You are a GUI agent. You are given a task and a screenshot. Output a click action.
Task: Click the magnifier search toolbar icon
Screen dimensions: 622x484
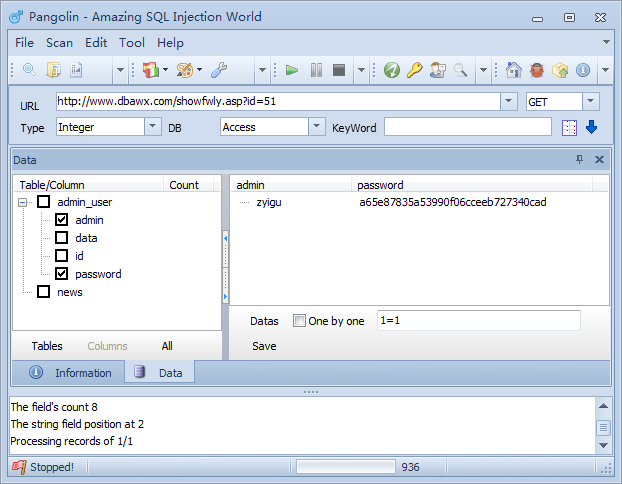pos(29,70)
